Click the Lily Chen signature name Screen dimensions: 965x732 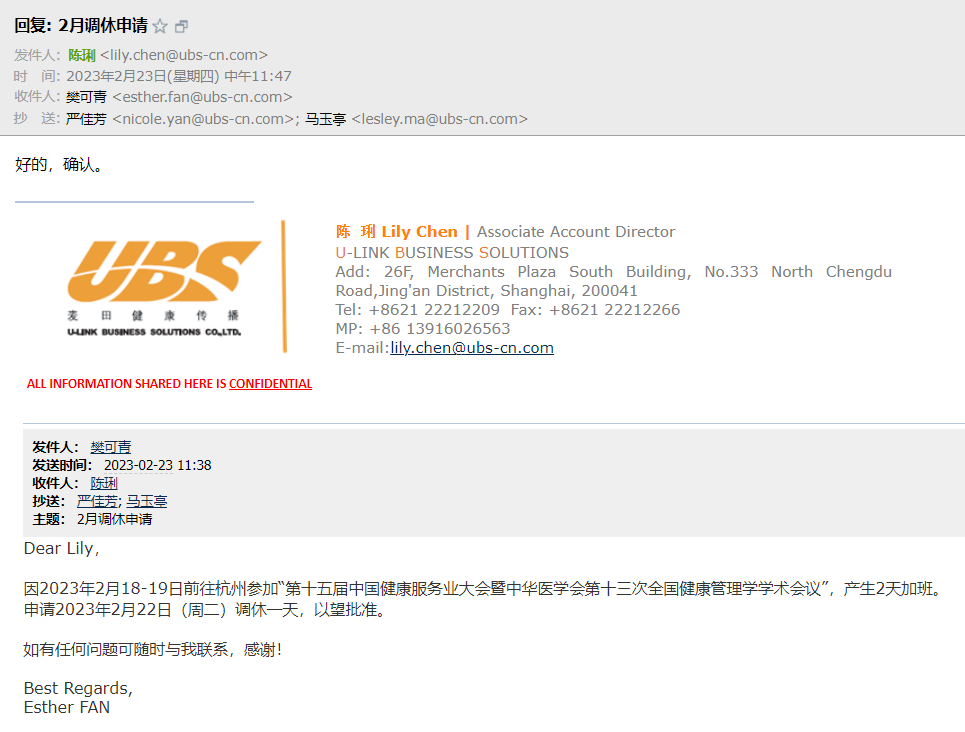pos(420,231)
